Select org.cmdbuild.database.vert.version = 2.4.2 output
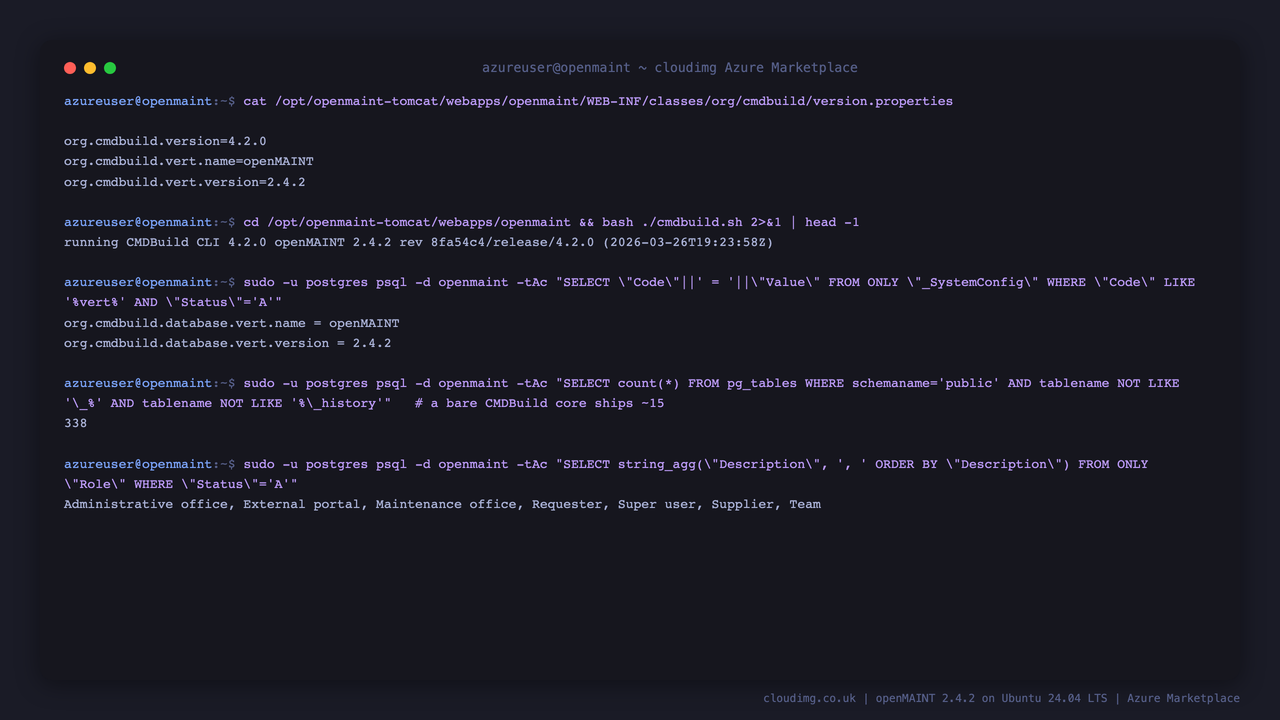Screen dimensions: 1280x720 [x=228, y=343]
